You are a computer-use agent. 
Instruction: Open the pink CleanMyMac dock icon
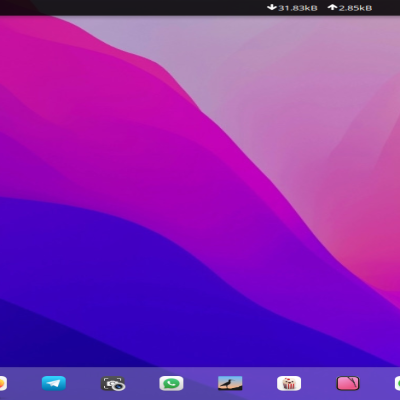pos(348,383)
